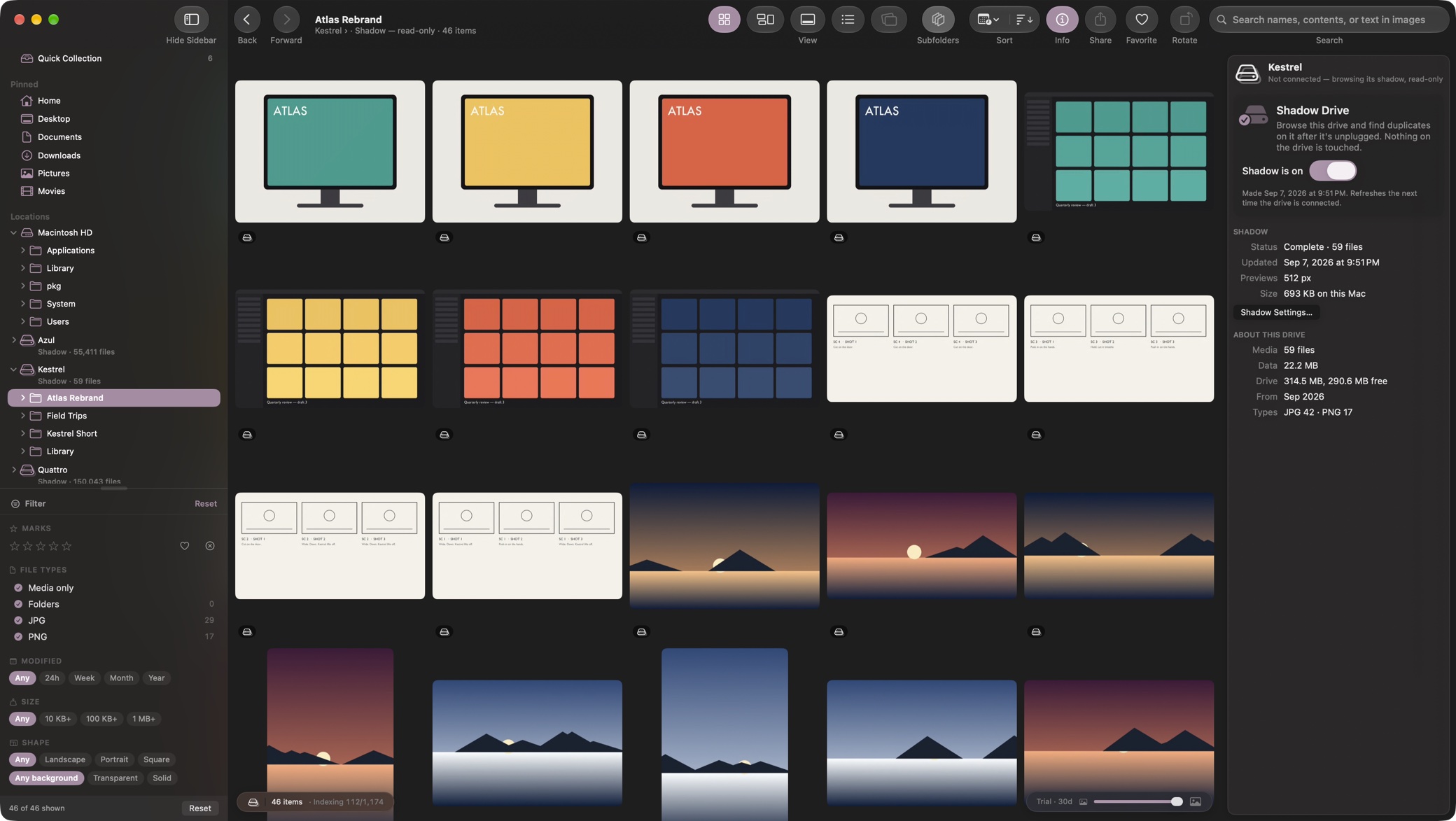This screenshot has width=1456, height=821.
Task: Click the search field
Action: tap(1329, 20)
